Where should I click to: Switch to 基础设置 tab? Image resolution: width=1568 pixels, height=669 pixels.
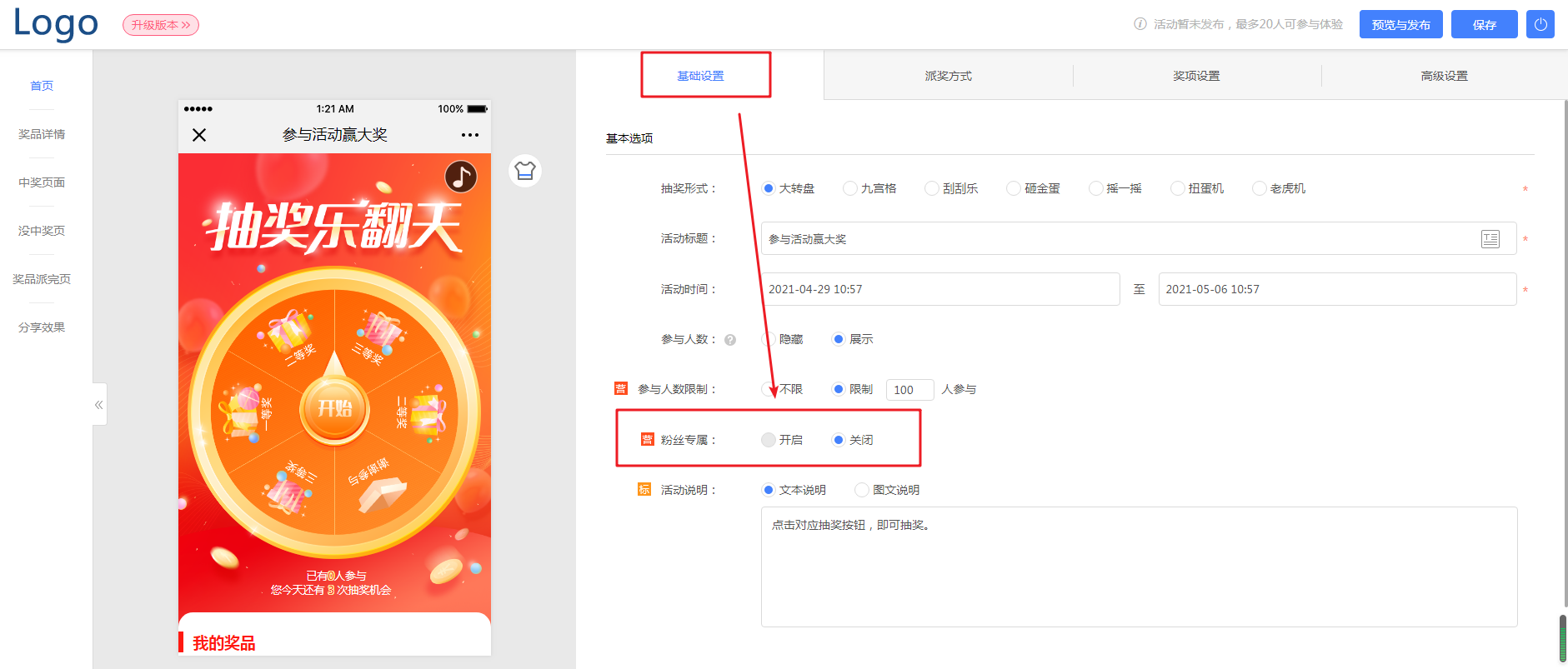pos(700,76)
